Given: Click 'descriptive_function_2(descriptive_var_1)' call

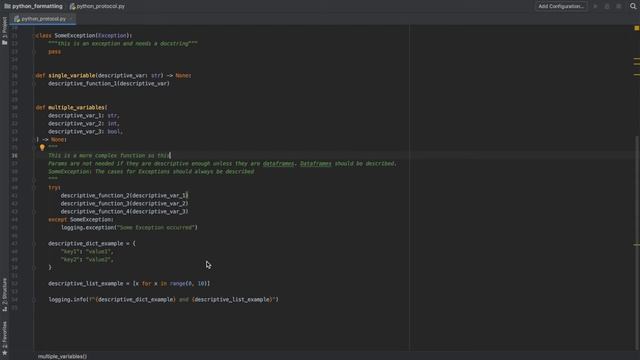Looking at the screenshot, I should click(x=124, y=196).
